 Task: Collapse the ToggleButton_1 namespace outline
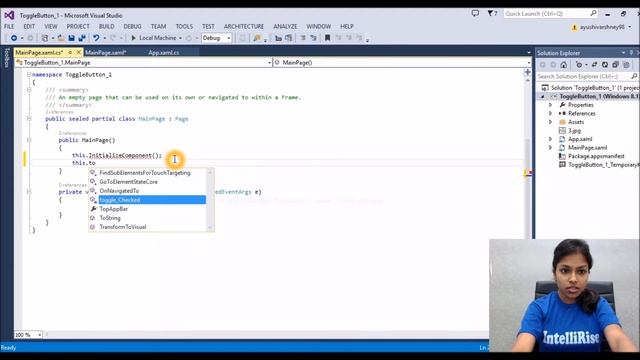pos(29,74)
